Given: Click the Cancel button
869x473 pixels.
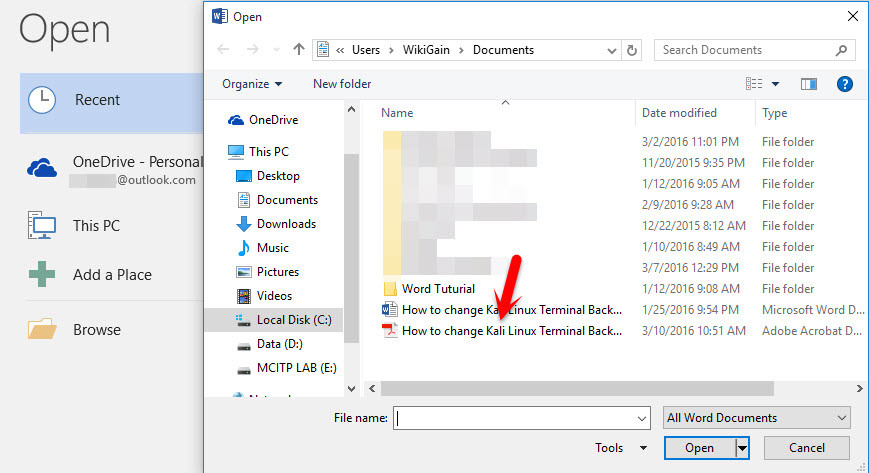Looking at the screenshot, I should coord(806,447).
